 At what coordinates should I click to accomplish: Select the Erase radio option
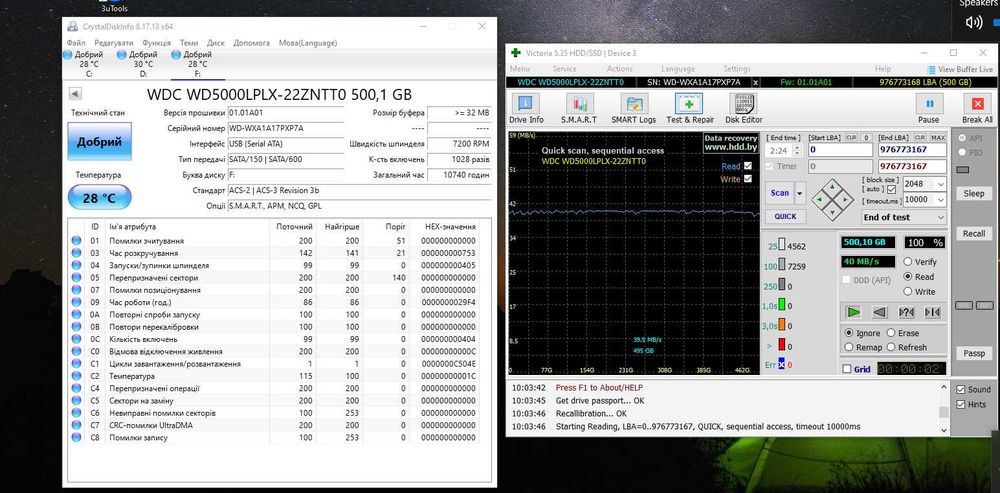(890, 333)
